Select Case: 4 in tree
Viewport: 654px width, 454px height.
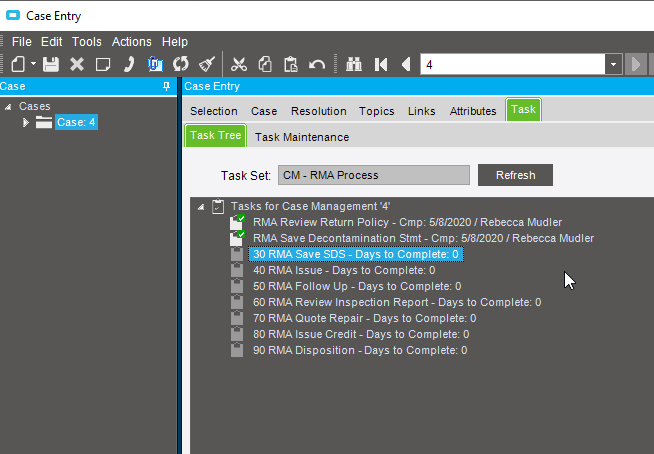pyautogui.click(x=76, y=122)
